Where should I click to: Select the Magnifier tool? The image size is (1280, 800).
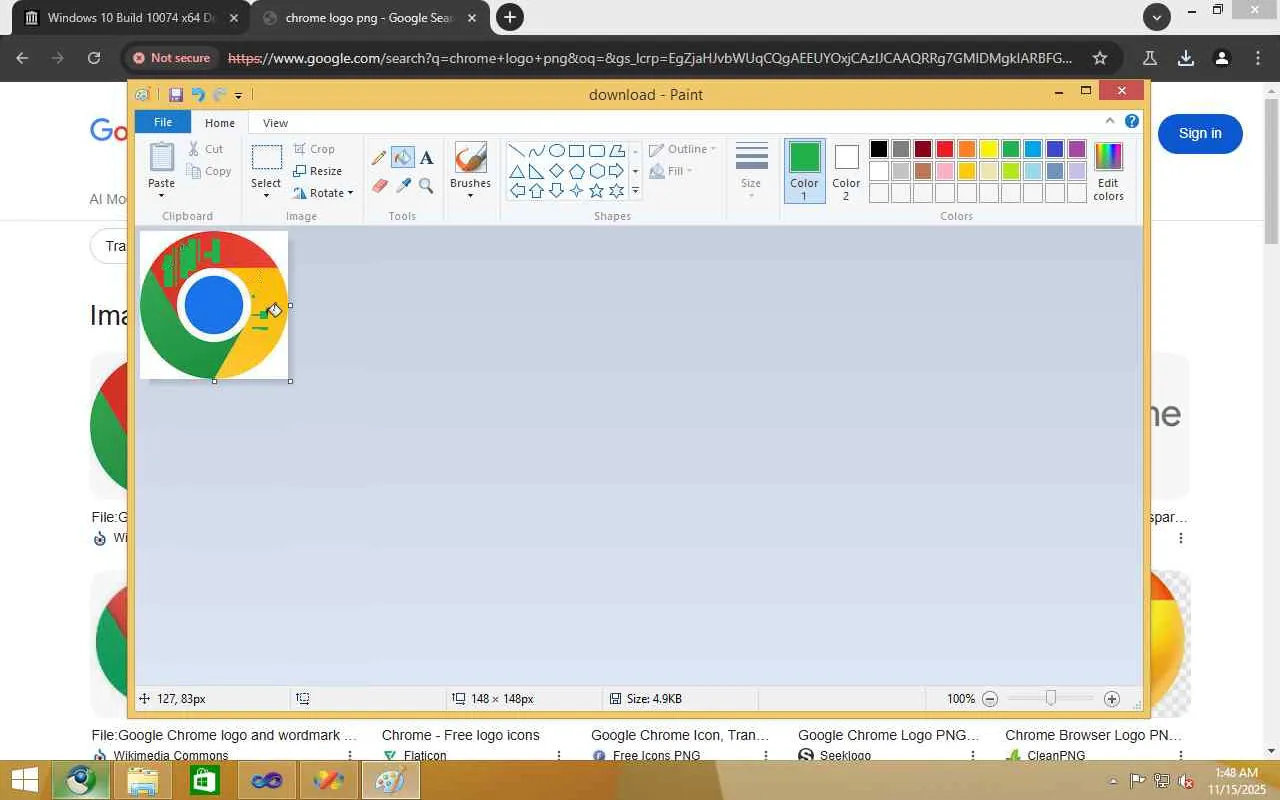click(427, 186)
